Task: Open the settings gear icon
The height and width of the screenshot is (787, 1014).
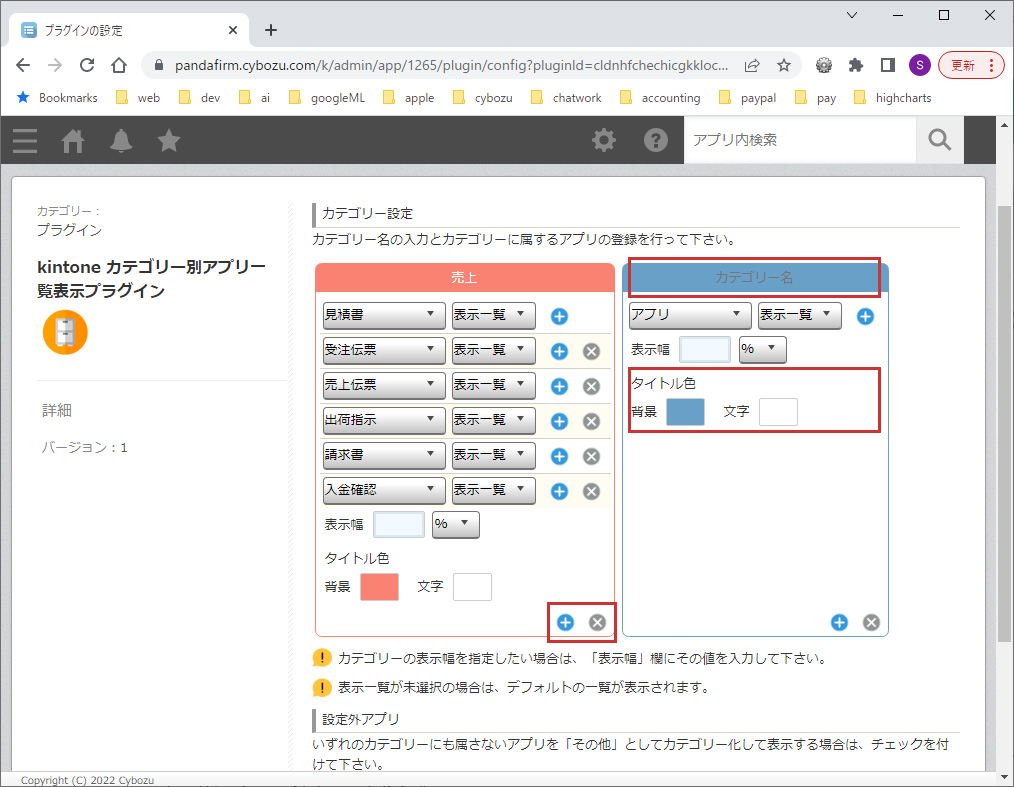Action: click(x=604, y=140)
